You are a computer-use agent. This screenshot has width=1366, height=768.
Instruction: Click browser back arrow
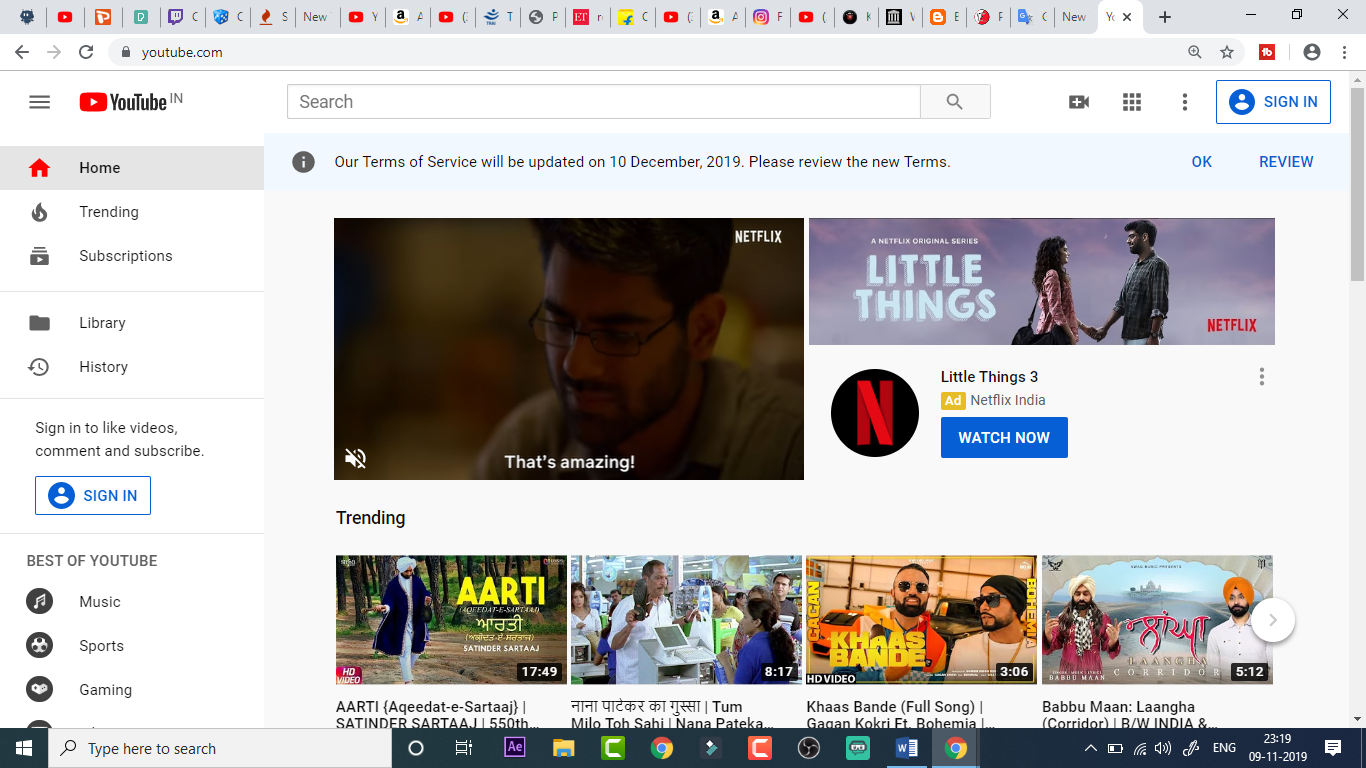21,52
